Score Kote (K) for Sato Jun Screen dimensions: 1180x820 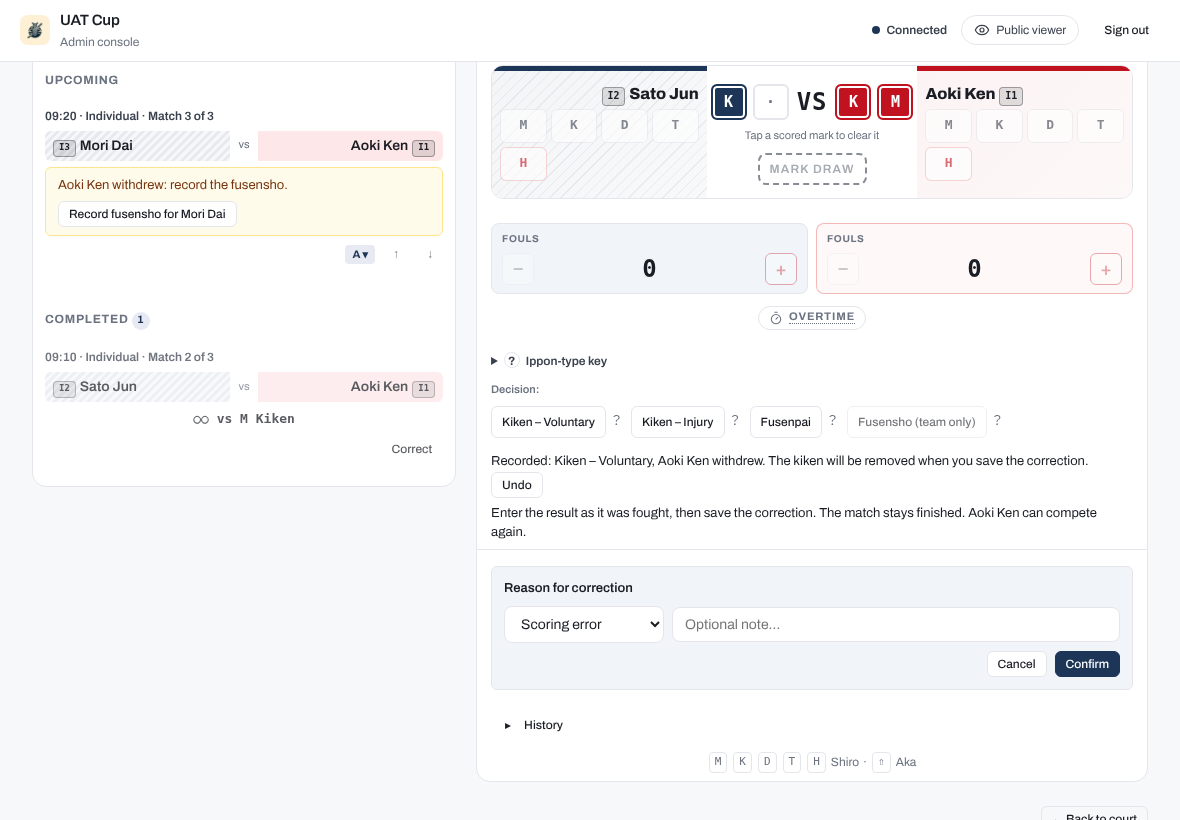(573, 125)
